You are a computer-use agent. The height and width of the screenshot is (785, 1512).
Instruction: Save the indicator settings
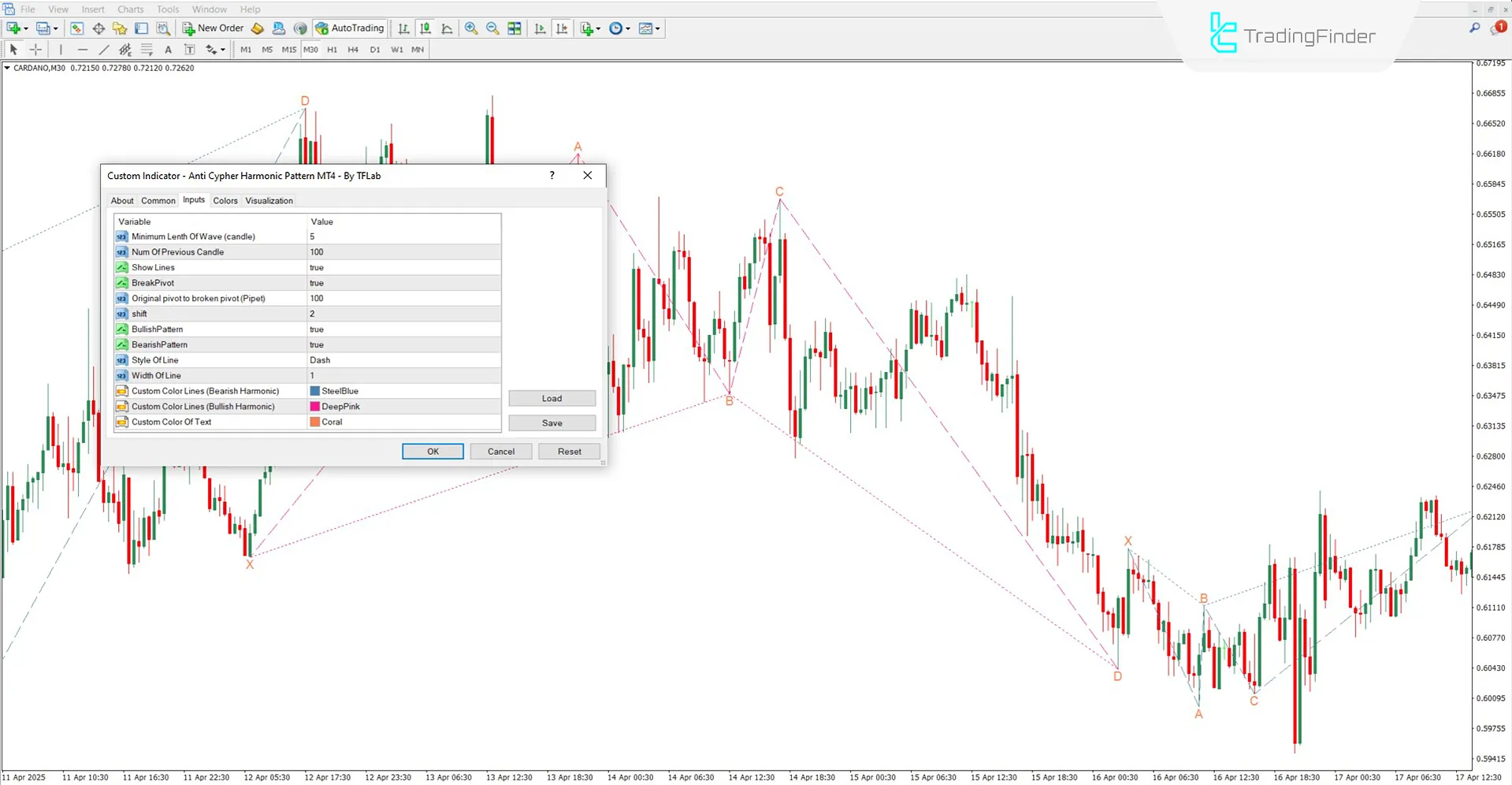pos(552,422)
